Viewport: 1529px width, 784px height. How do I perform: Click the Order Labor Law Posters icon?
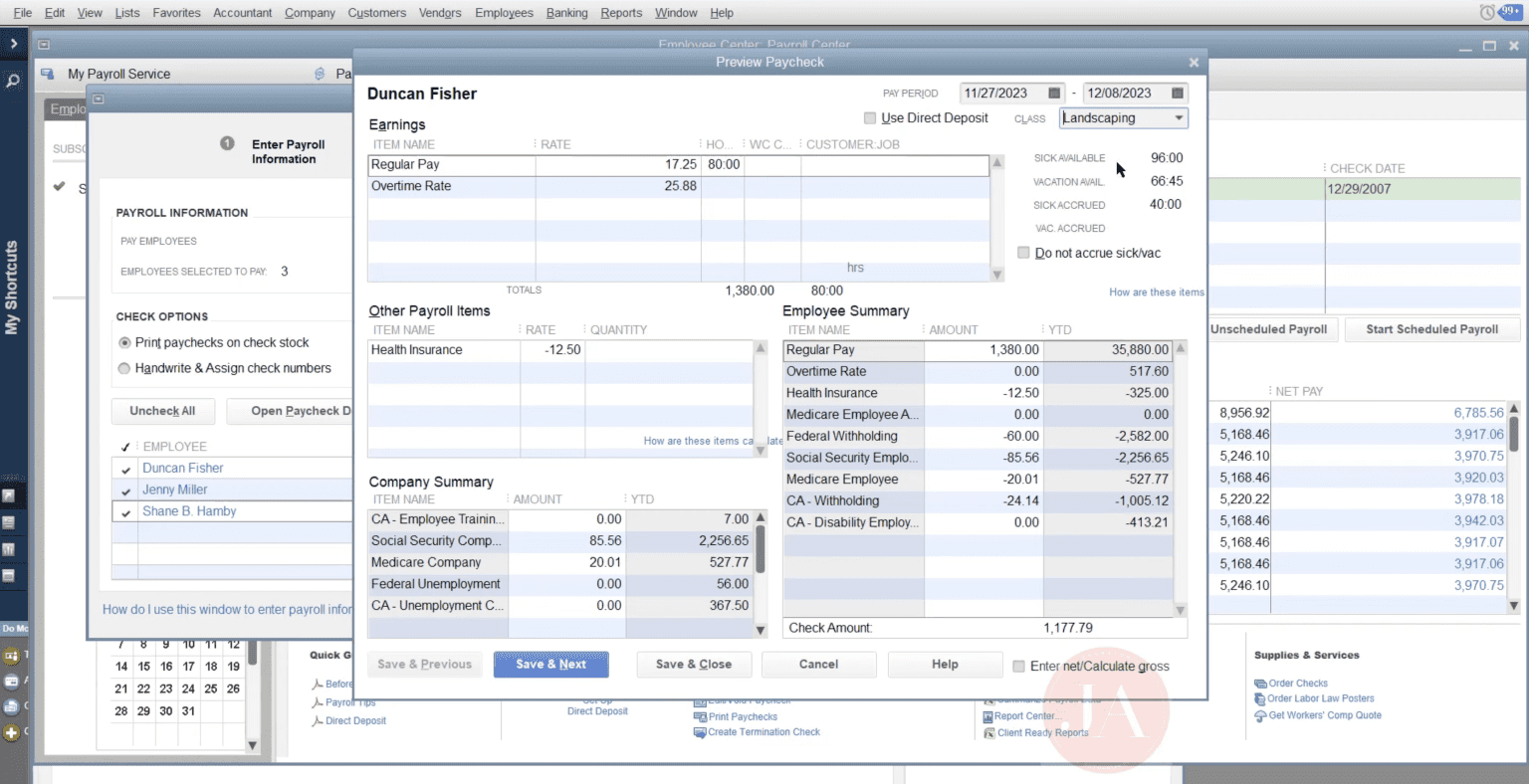(1260, 698)
